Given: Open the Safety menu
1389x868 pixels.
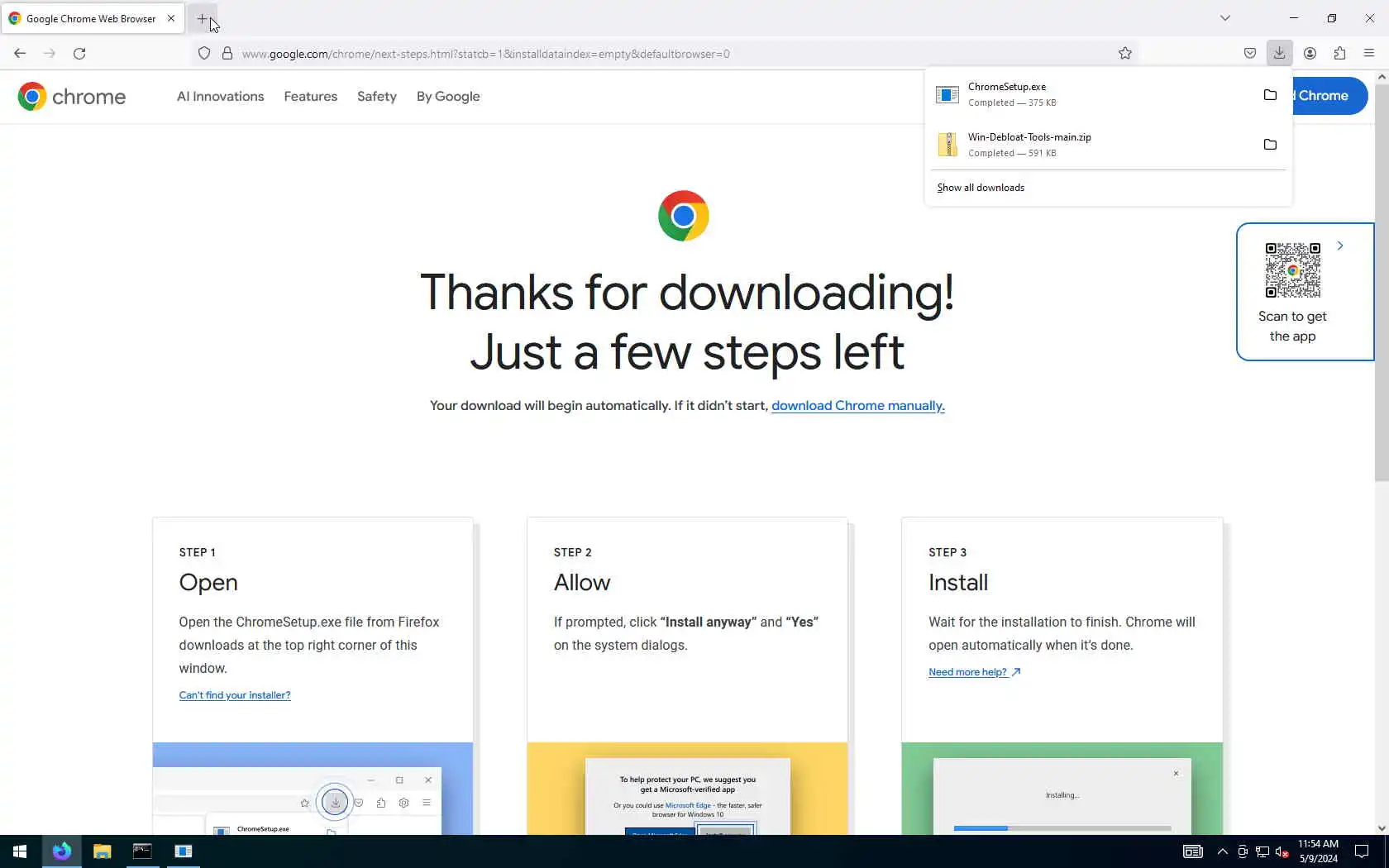Looking at the screenshot, I should (x=377, y=97).
